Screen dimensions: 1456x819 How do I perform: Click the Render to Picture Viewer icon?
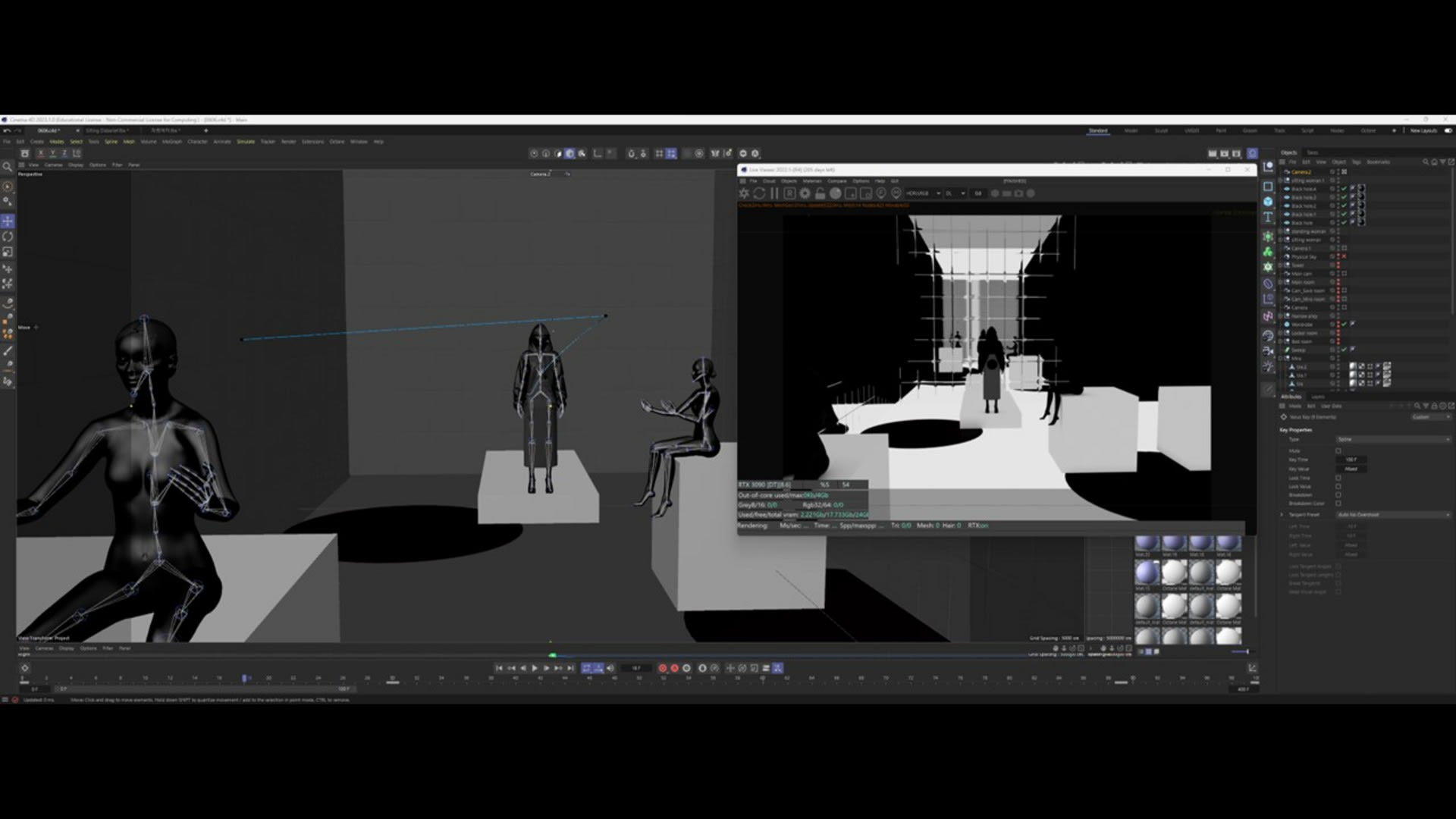point(1224,153)
